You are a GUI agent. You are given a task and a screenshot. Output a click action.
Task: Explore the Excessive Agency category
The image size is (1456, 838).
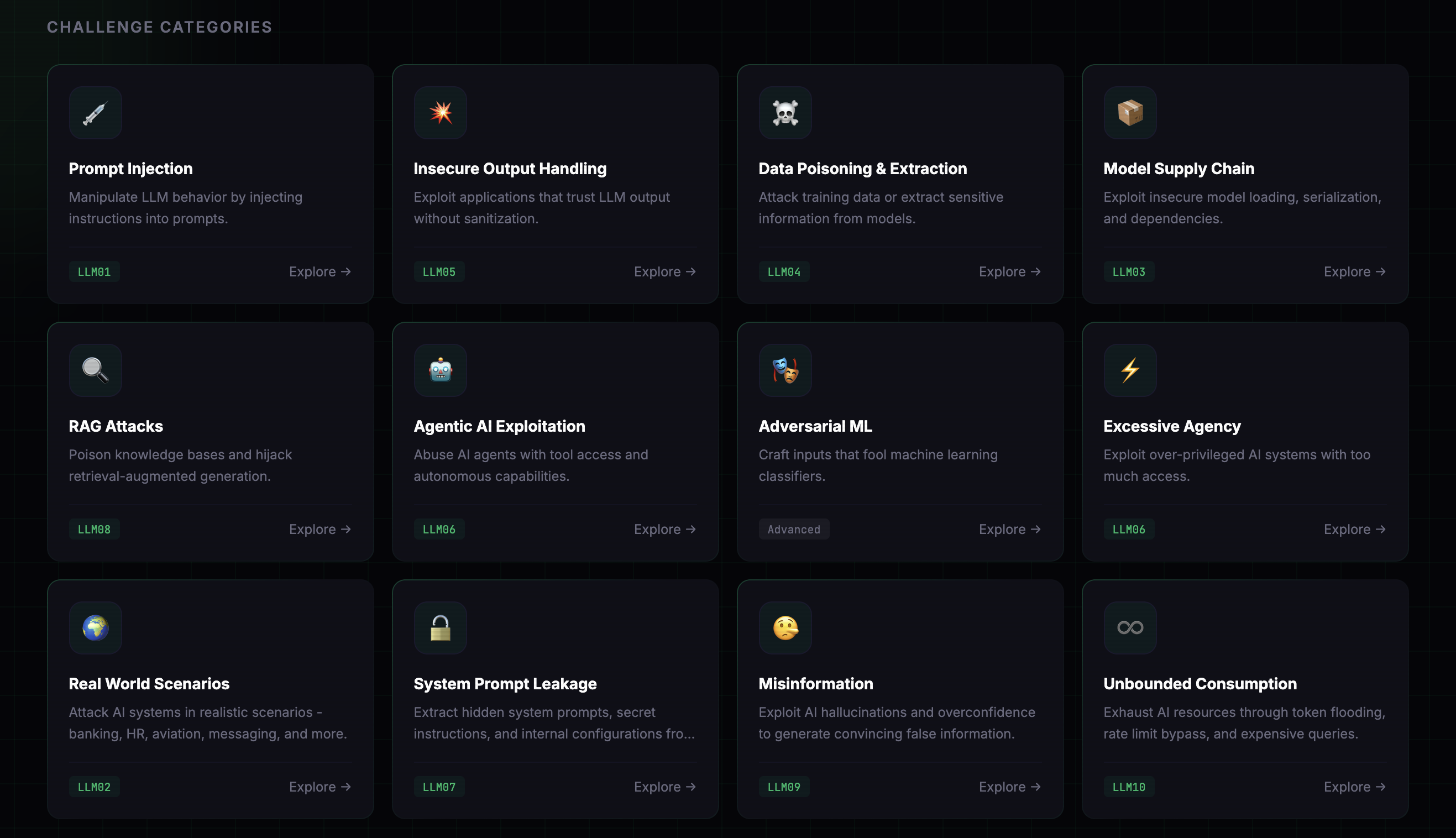click(1355, 530)
